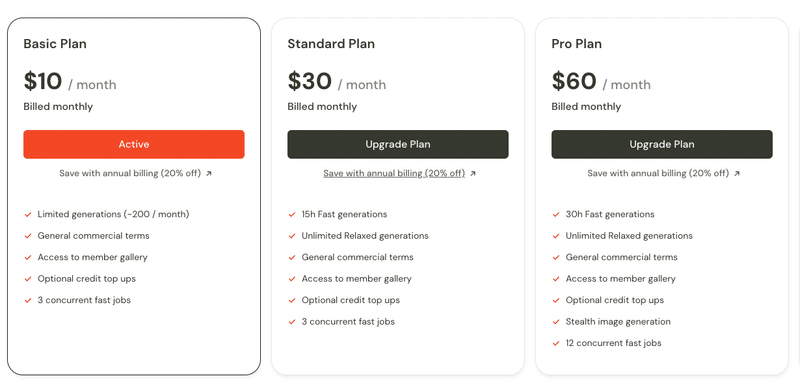Select the Basic Plan heading
The image size is (800, 385).
pos(55,44)
